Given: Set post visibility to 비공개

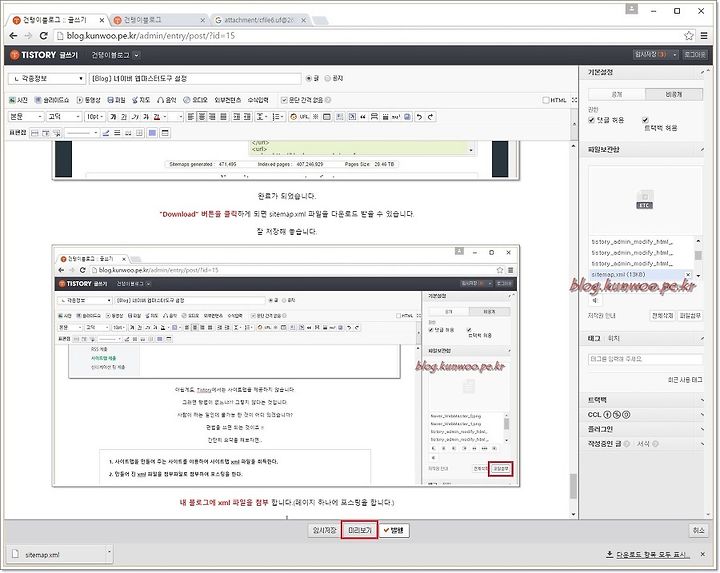Looking at the screenshot, I should 674,94.
